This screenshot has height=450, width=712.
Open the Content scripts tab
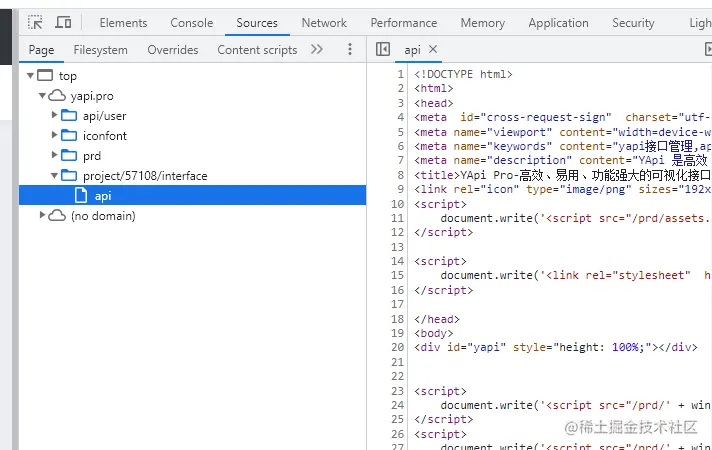coord(257,49)
